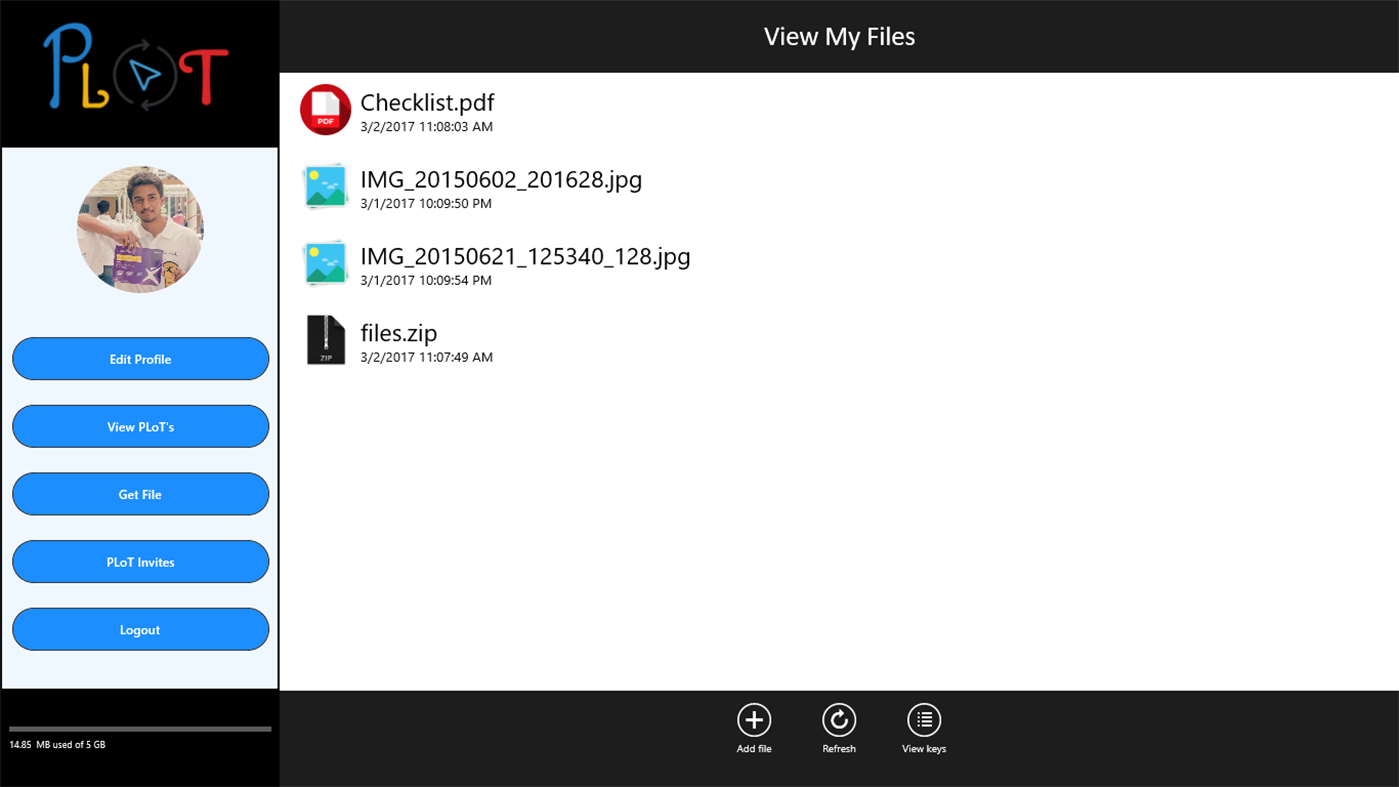The image size is (1399, 787).
Task: Click the View PLoT's button
Action: click(140, 427)
